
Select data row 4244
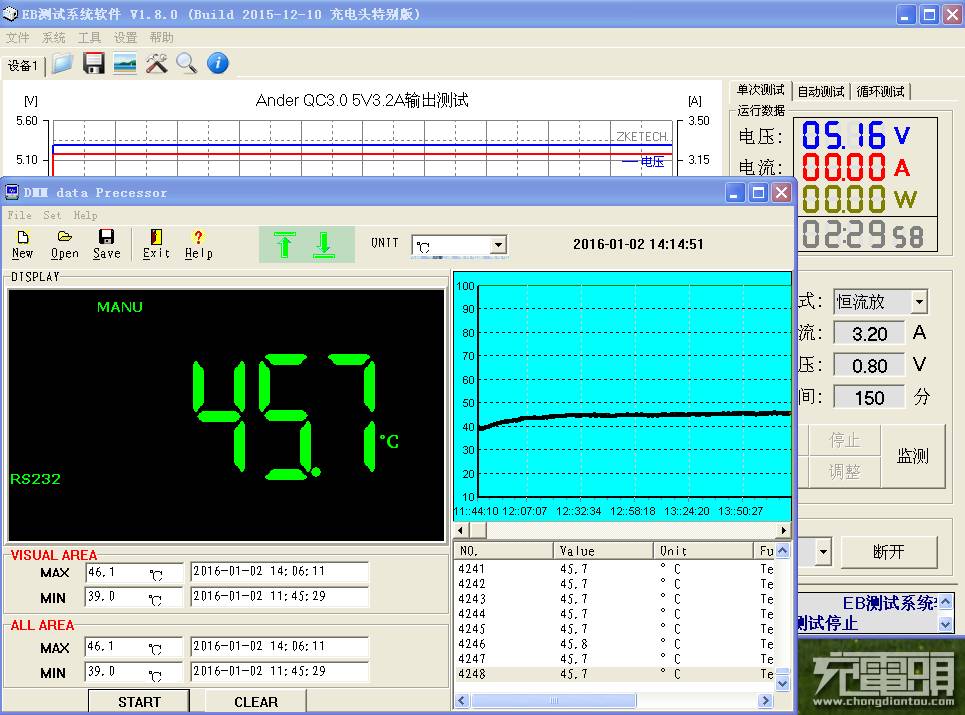pyautogui.click(x=614, y=613)
